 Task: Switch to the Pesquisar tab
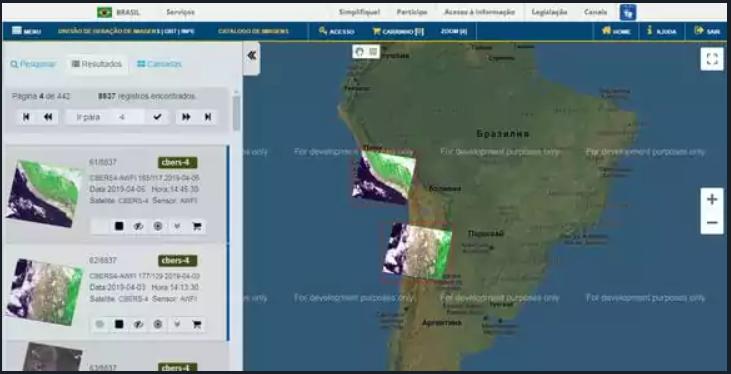34,64
